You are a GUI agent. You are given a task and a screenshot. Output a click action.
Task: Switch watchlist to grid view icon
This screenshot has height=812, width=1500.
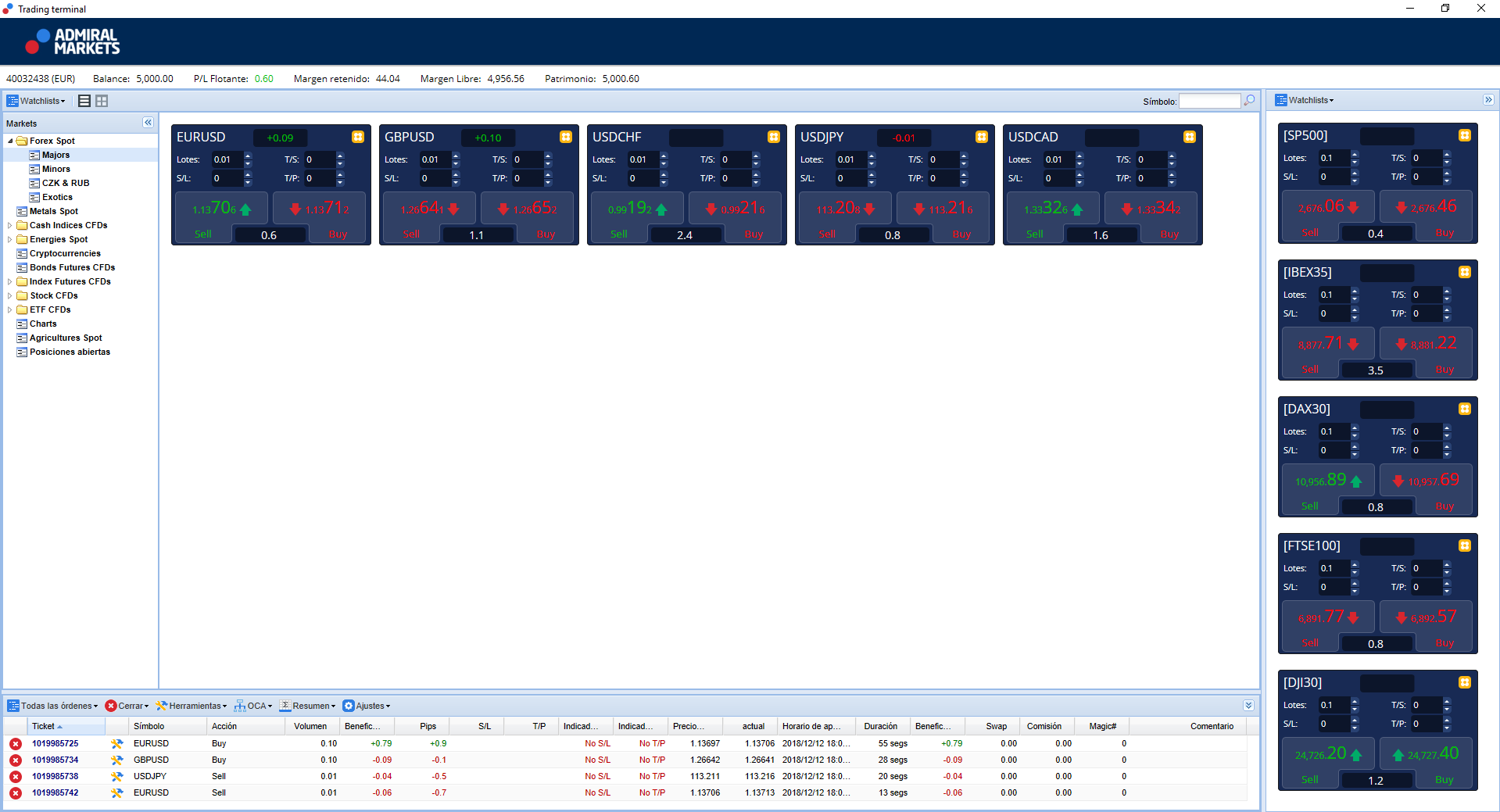(x=102, y=101)
